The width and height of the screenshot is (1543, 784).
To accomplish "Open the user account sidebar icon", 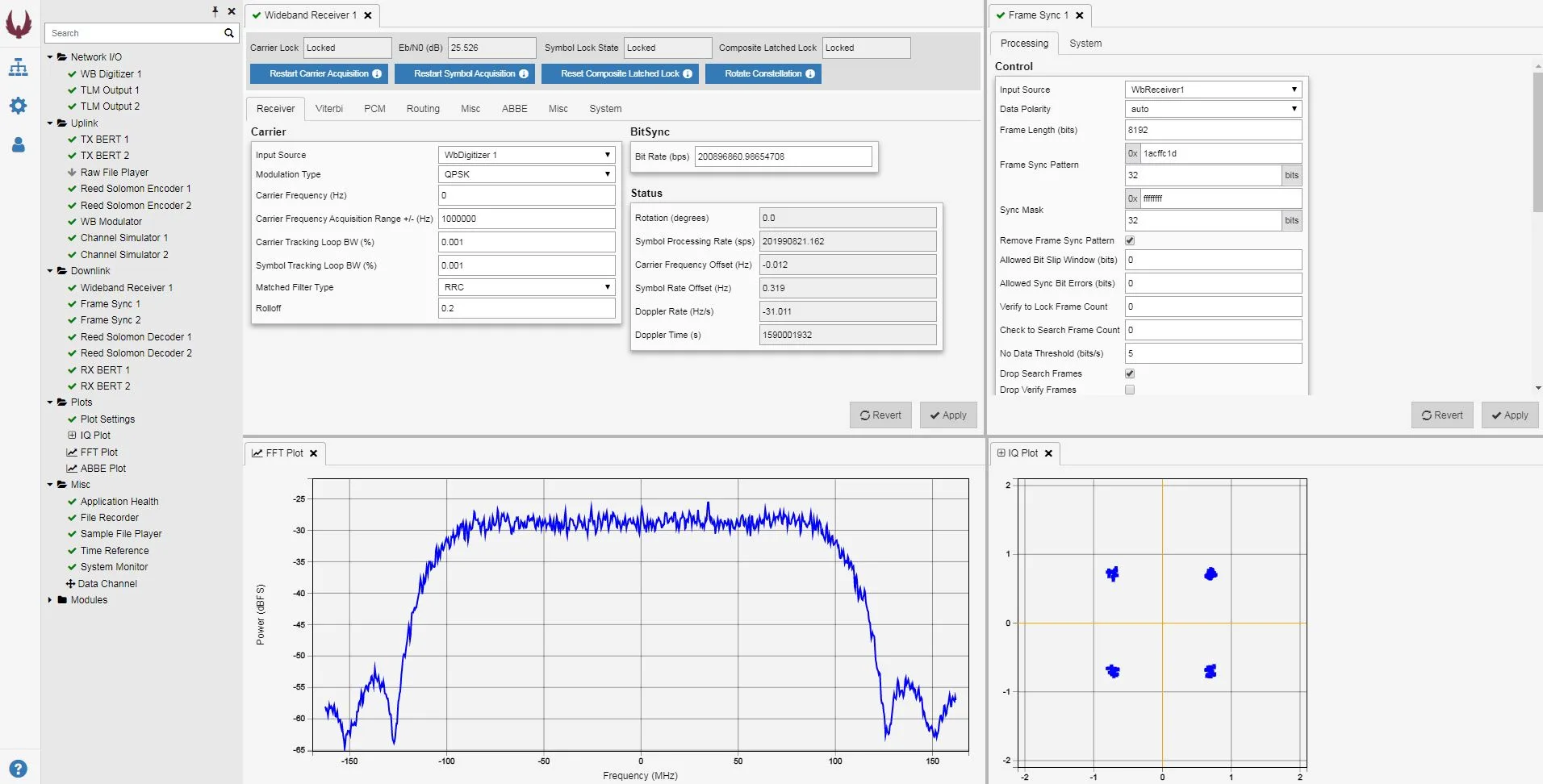I will tap(18, 144).
